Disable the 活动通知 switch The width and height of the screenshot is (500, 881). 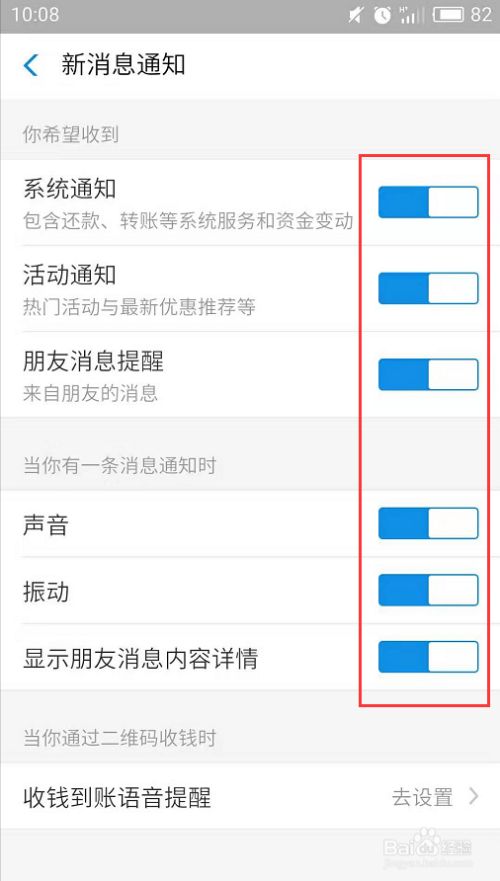tap(428, 288)
